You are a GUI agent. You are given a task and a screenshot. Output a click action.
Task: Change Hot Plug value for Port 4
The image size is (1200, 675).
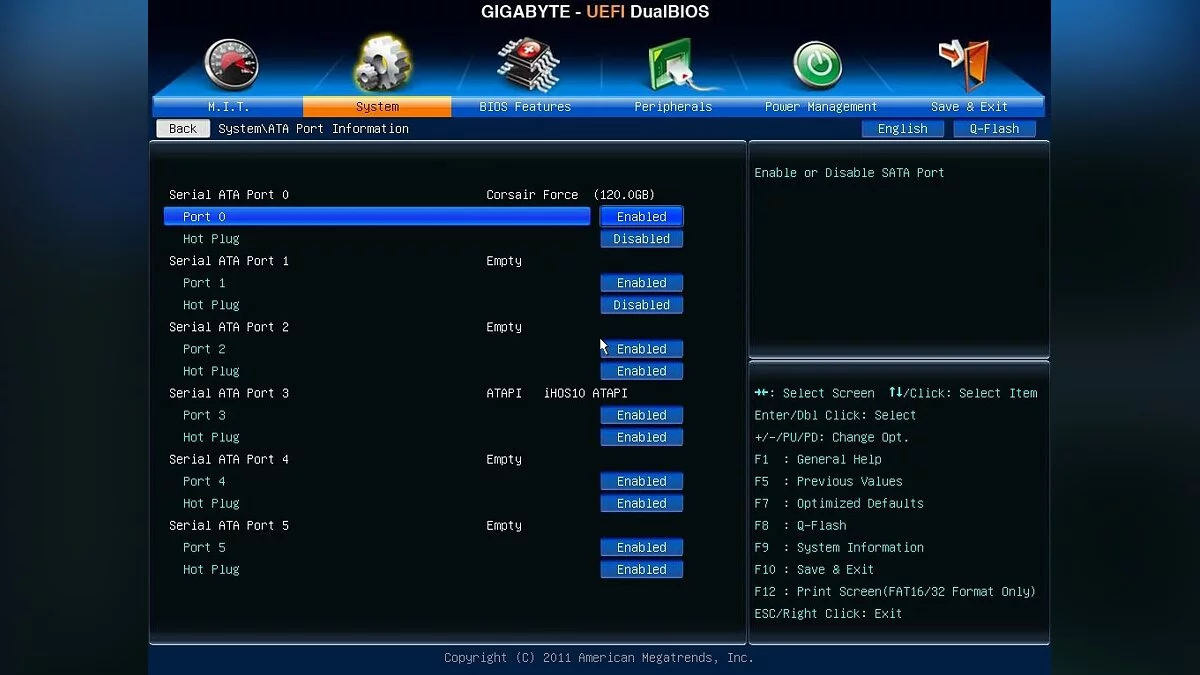[641, 503]
